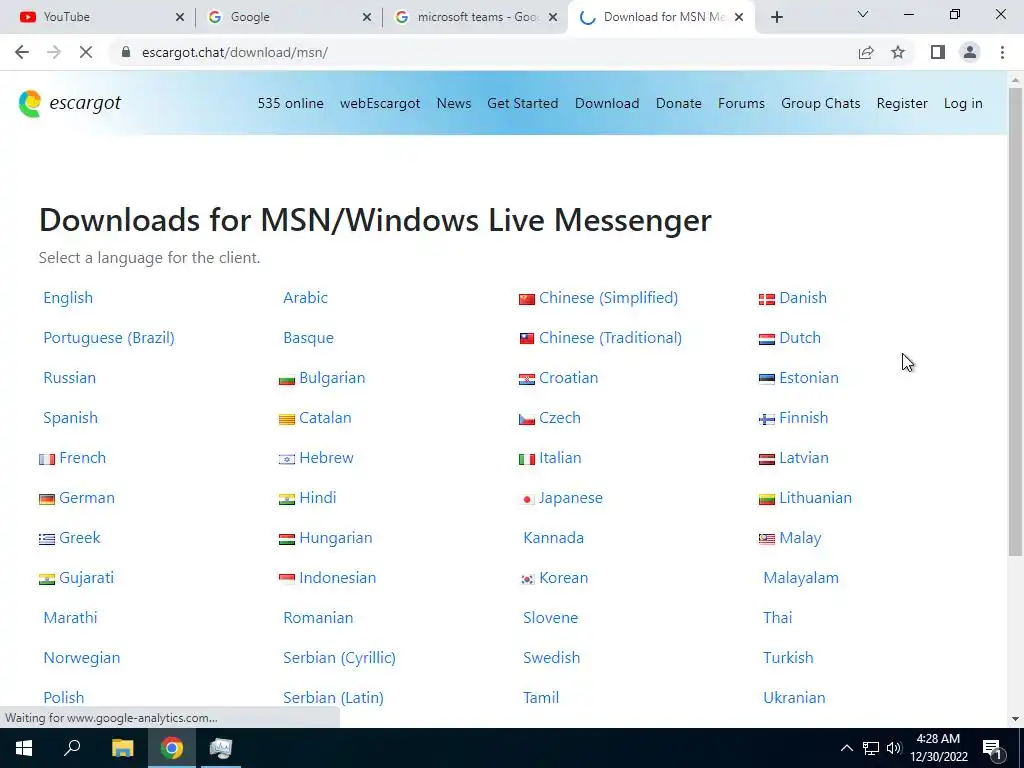Bookmark this page with the star icon
Screen dimensions: 1024x768
pyautogui.click(x=898, y=52)
